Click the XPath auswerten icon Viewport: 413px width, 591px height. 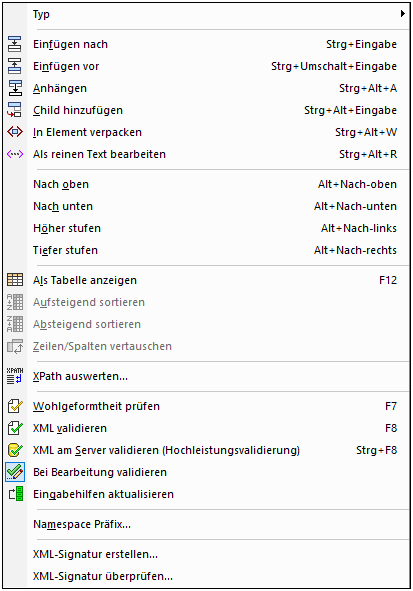[x=15, y=376]
